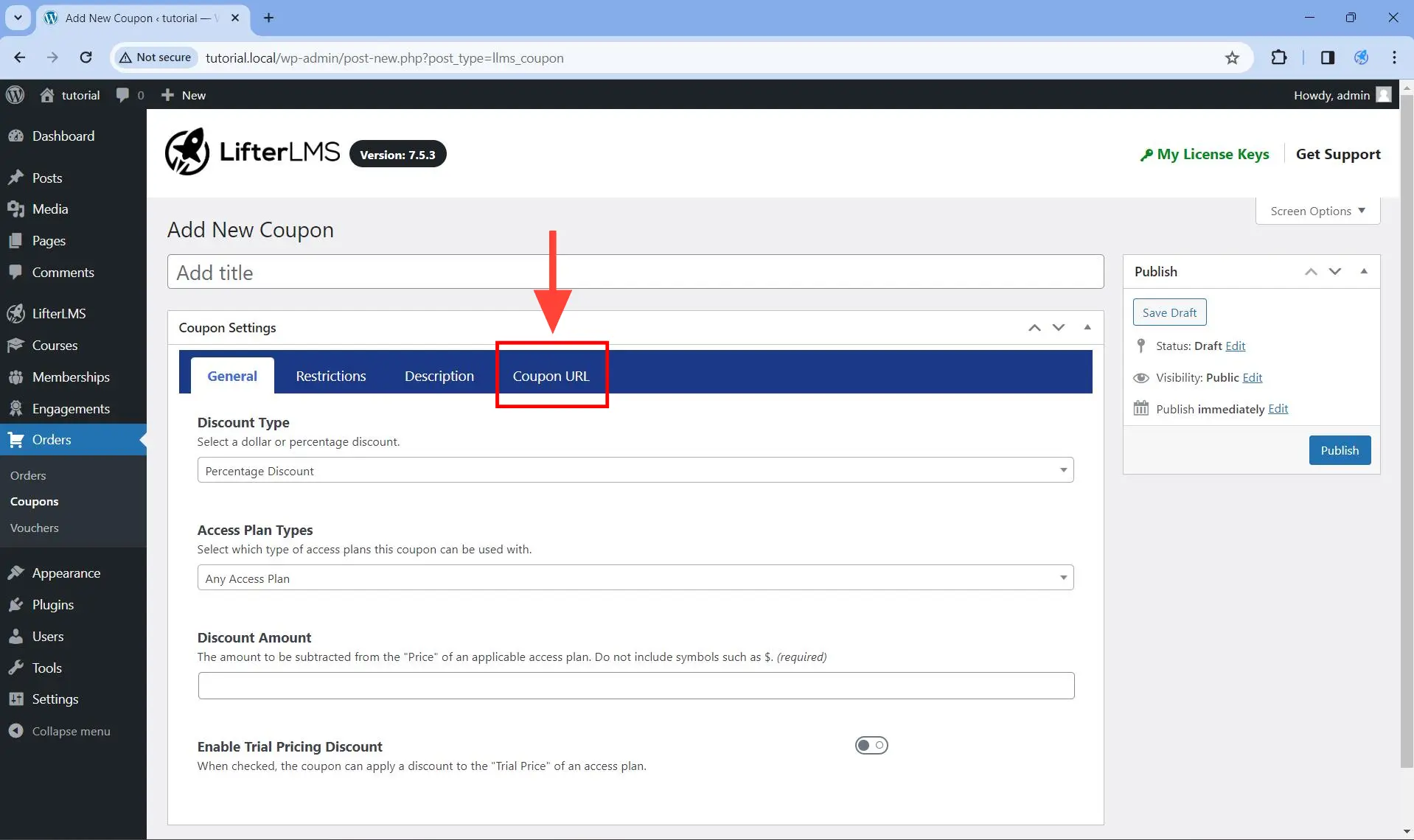This screenshot has height=840, width=1414.
Task: Reload the page with the refresh icon
Action: (x=86, y=57)
